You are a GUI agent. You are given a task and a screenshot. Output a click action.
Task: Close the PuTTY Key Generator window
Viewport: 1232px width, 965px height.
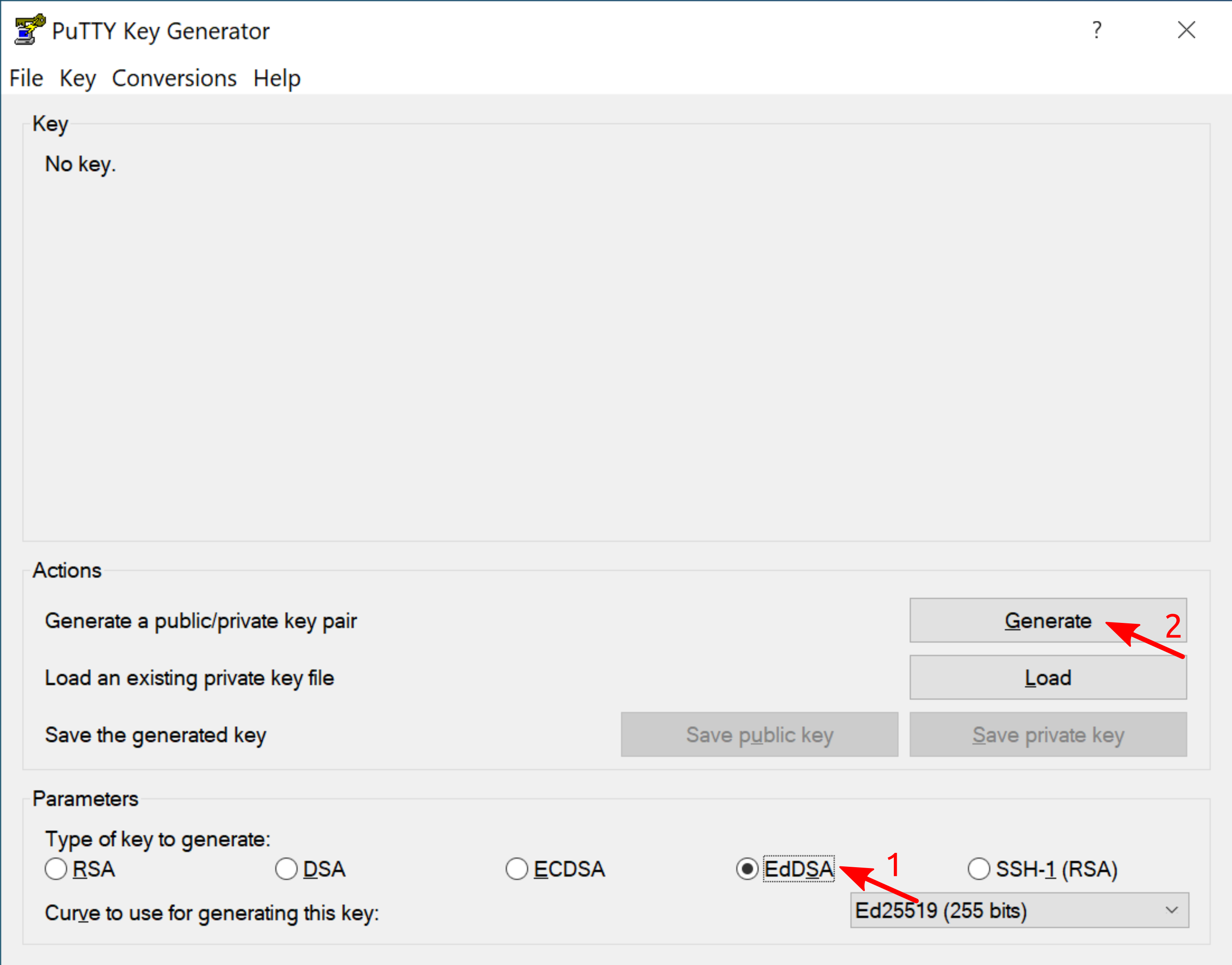tap(1186, 30)
